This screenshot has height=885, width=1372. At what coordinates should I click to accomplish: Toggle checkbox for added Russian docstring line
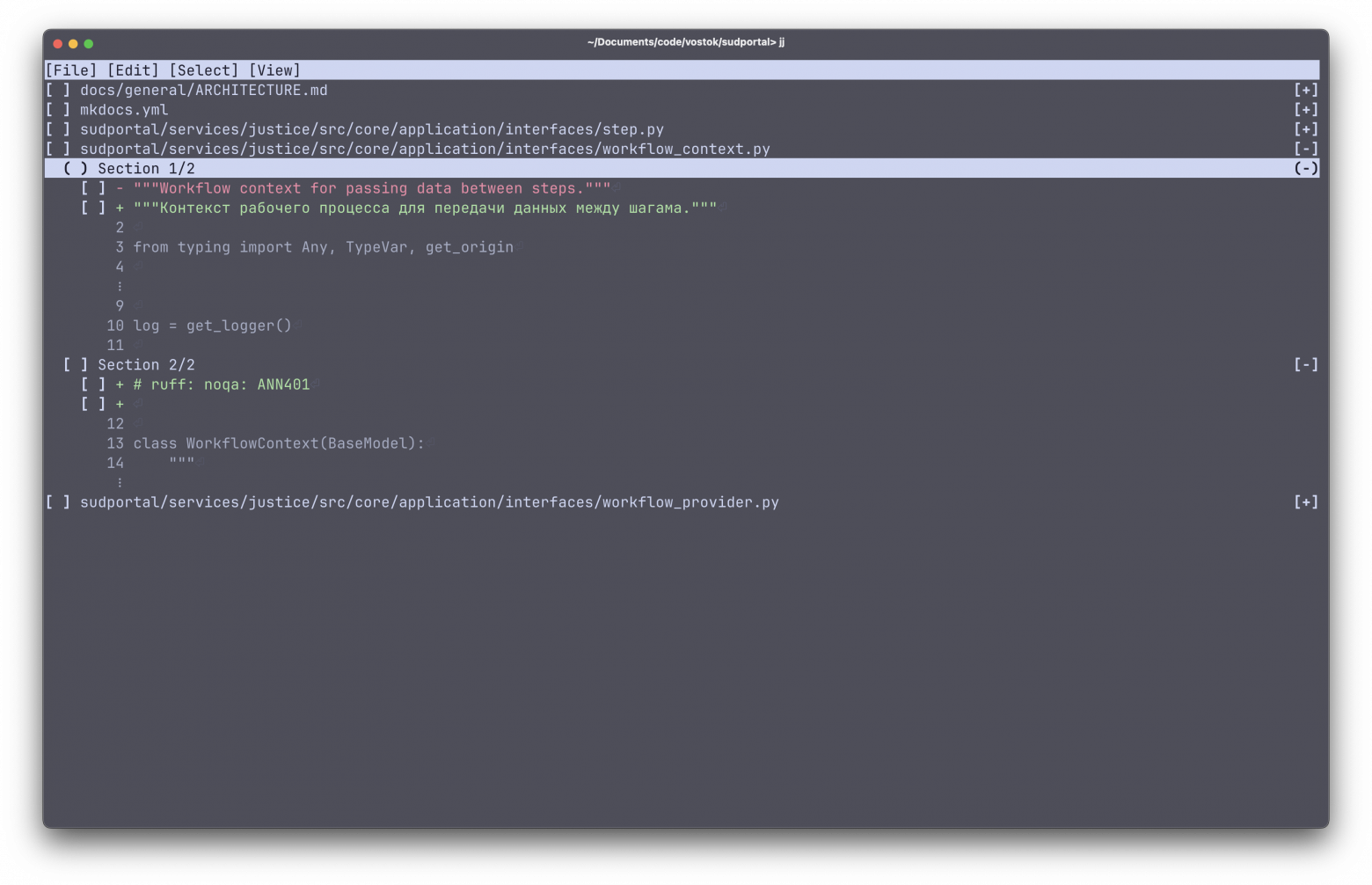pos(93,208)
